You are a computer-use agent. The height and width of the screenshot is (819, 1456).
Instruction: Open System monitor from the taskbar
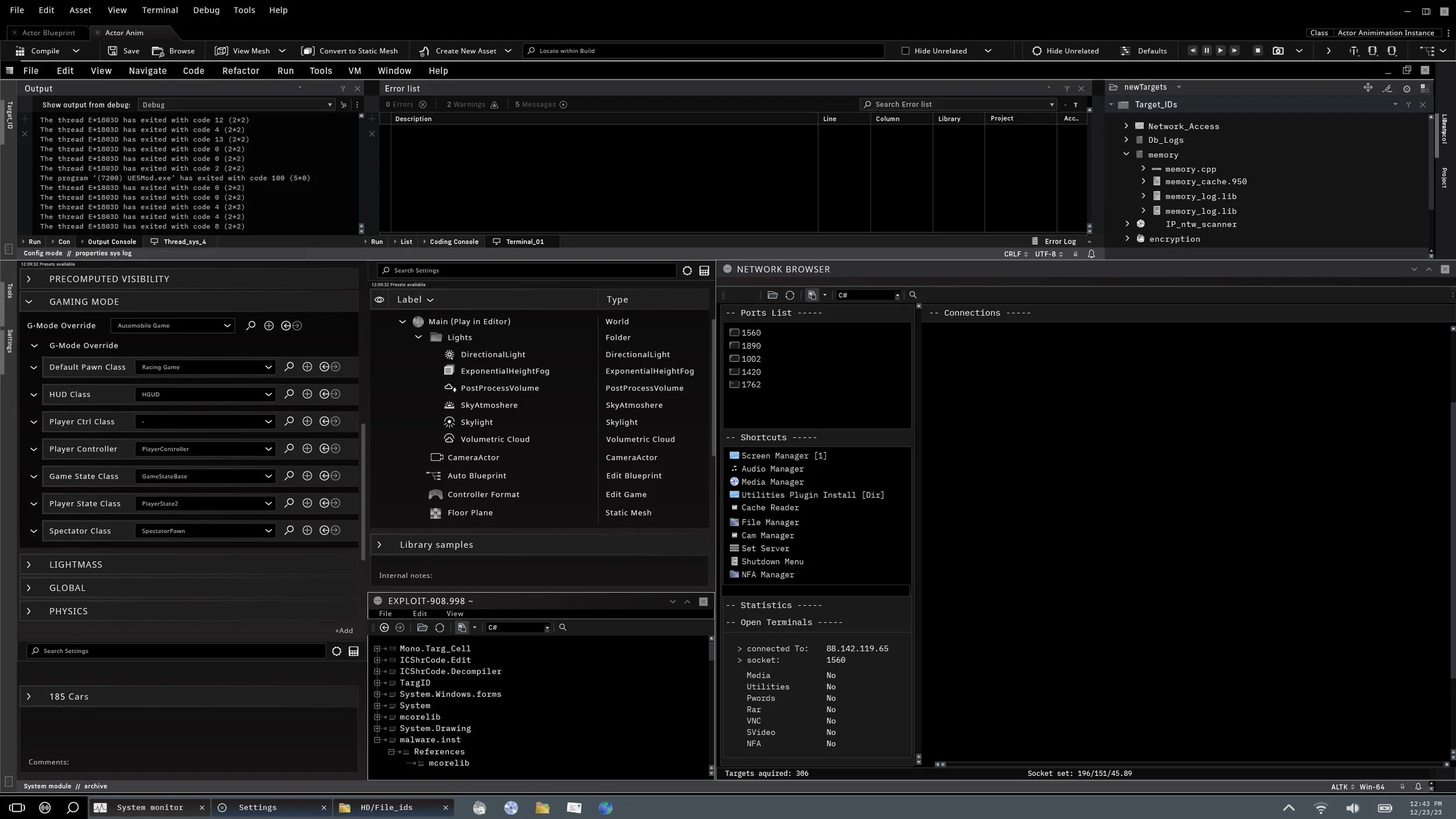(x=150, y=807)
